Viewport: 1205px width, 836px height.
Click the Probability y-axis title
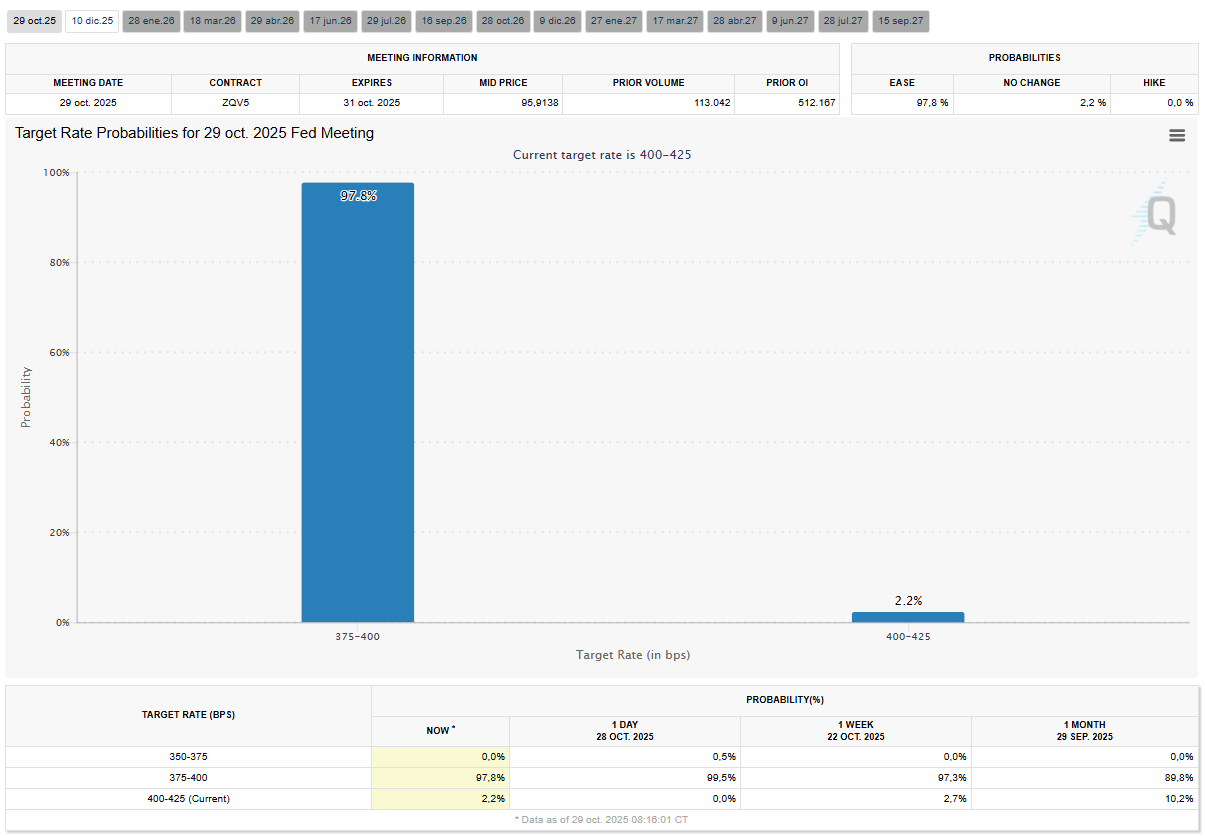tap(26, 397)
